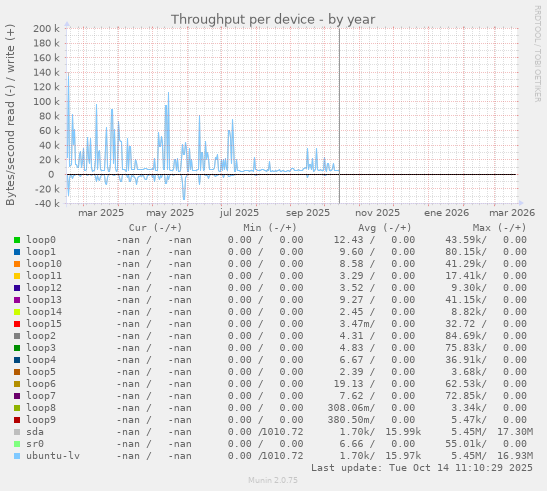
Task: Click the sr0 light green swatch
Action: click(17, 444)
